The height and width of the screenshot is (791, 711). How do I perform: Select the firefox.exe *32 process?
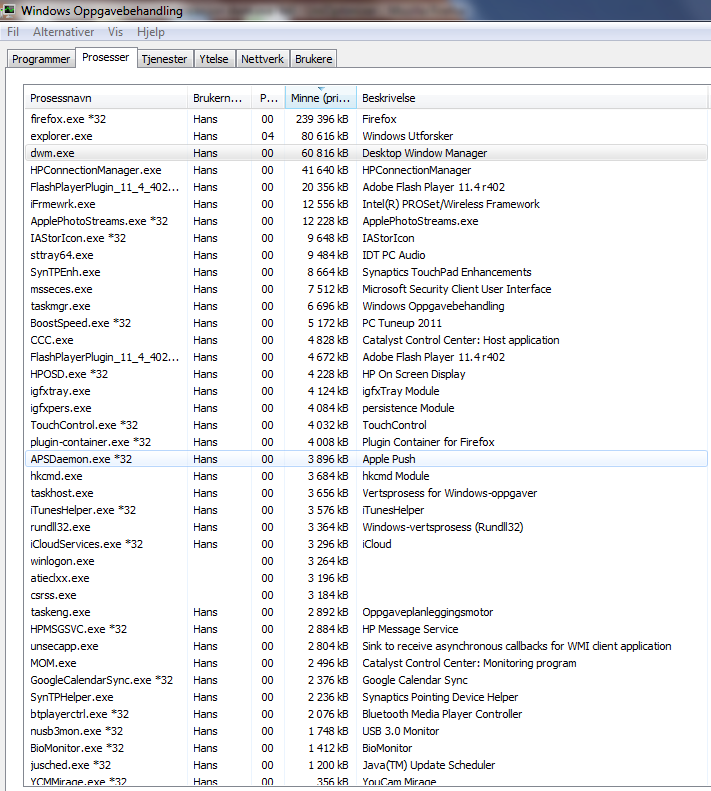pyautogui.click(x=366, y=119)
